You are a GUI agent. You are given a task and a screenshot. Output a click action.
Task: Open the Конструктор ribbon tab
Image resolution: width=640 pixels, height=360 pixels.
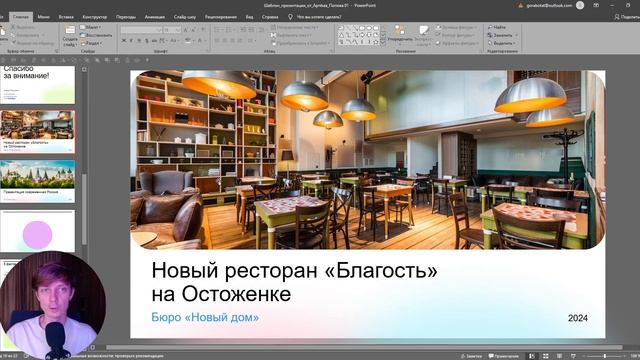(x=95, y=17)
